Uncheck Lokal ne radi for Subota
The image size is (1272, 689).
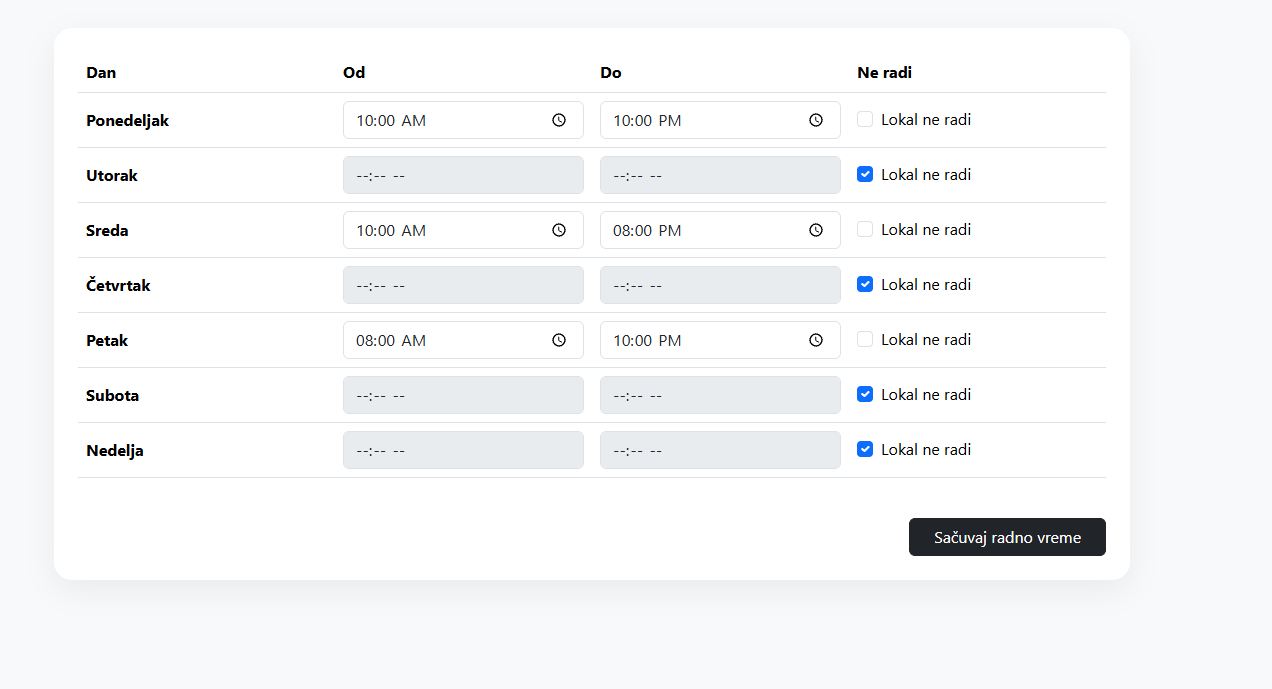865,394
